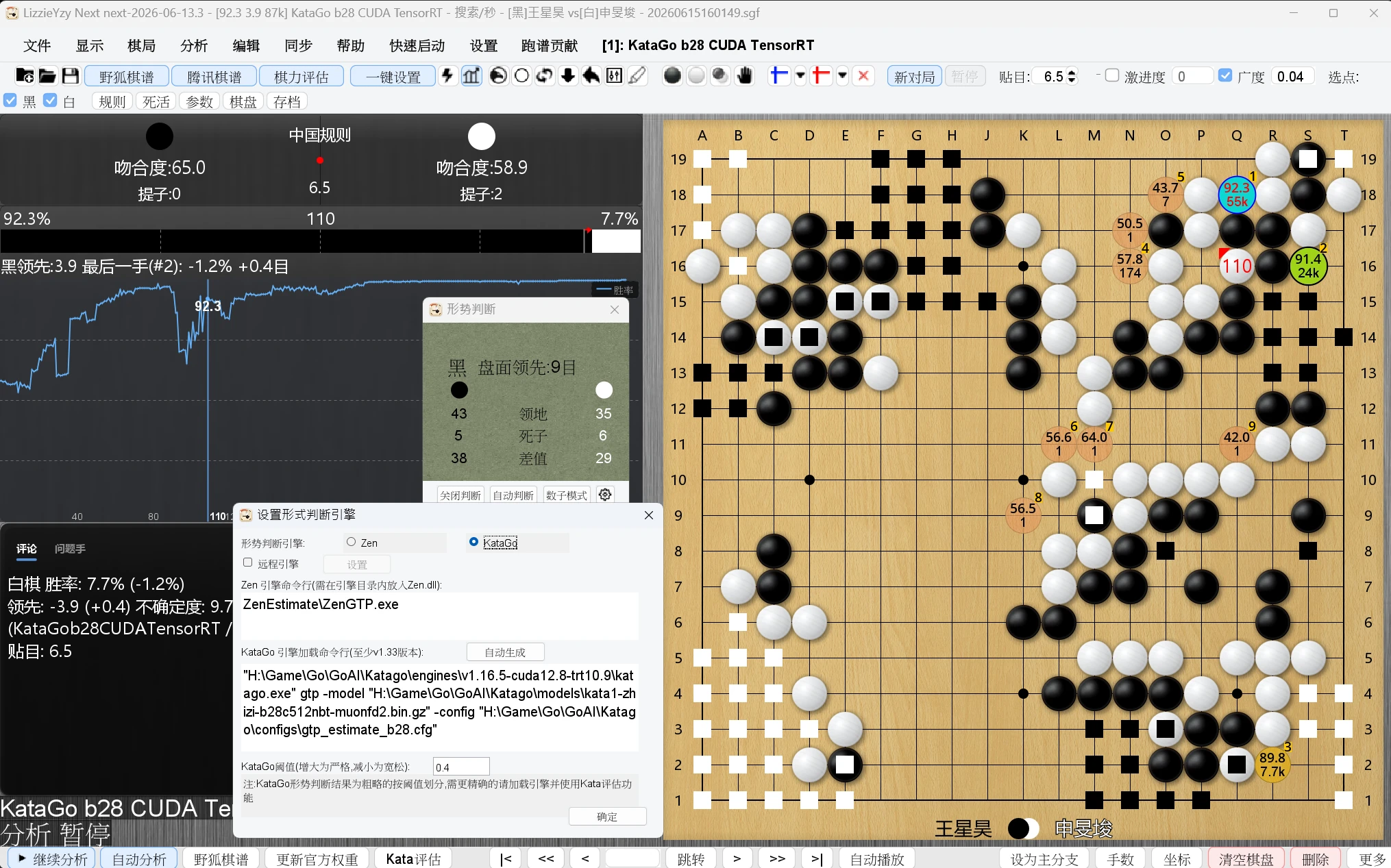Screen dimensions: 1391x868
Task: Click the 清空棋盘 button
Action: (1246, 858)
